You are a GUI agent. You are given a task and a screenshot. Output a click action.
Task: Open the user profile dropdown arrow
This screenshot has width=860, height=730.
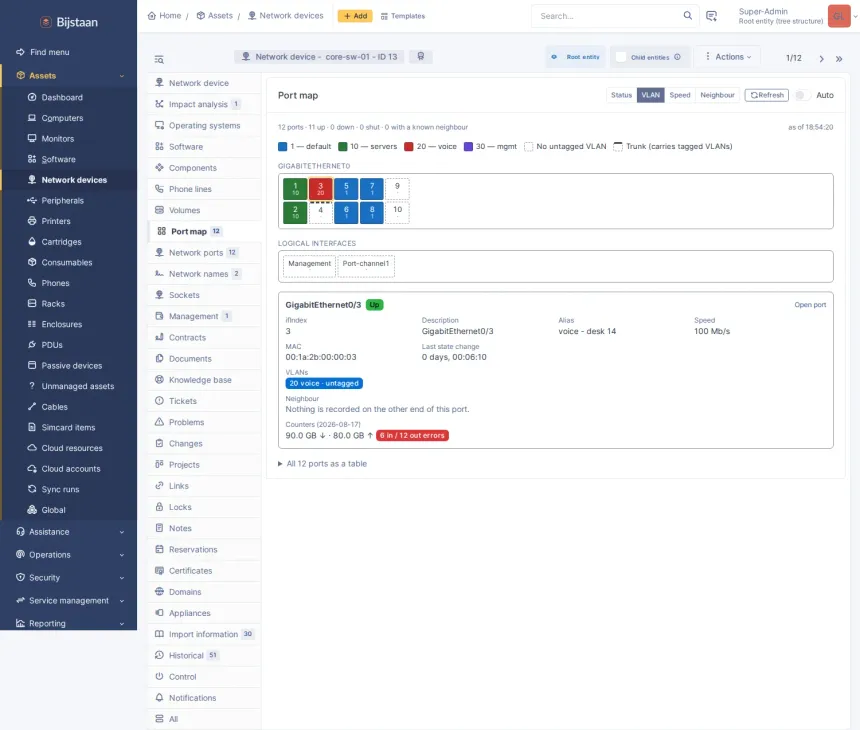855,16
